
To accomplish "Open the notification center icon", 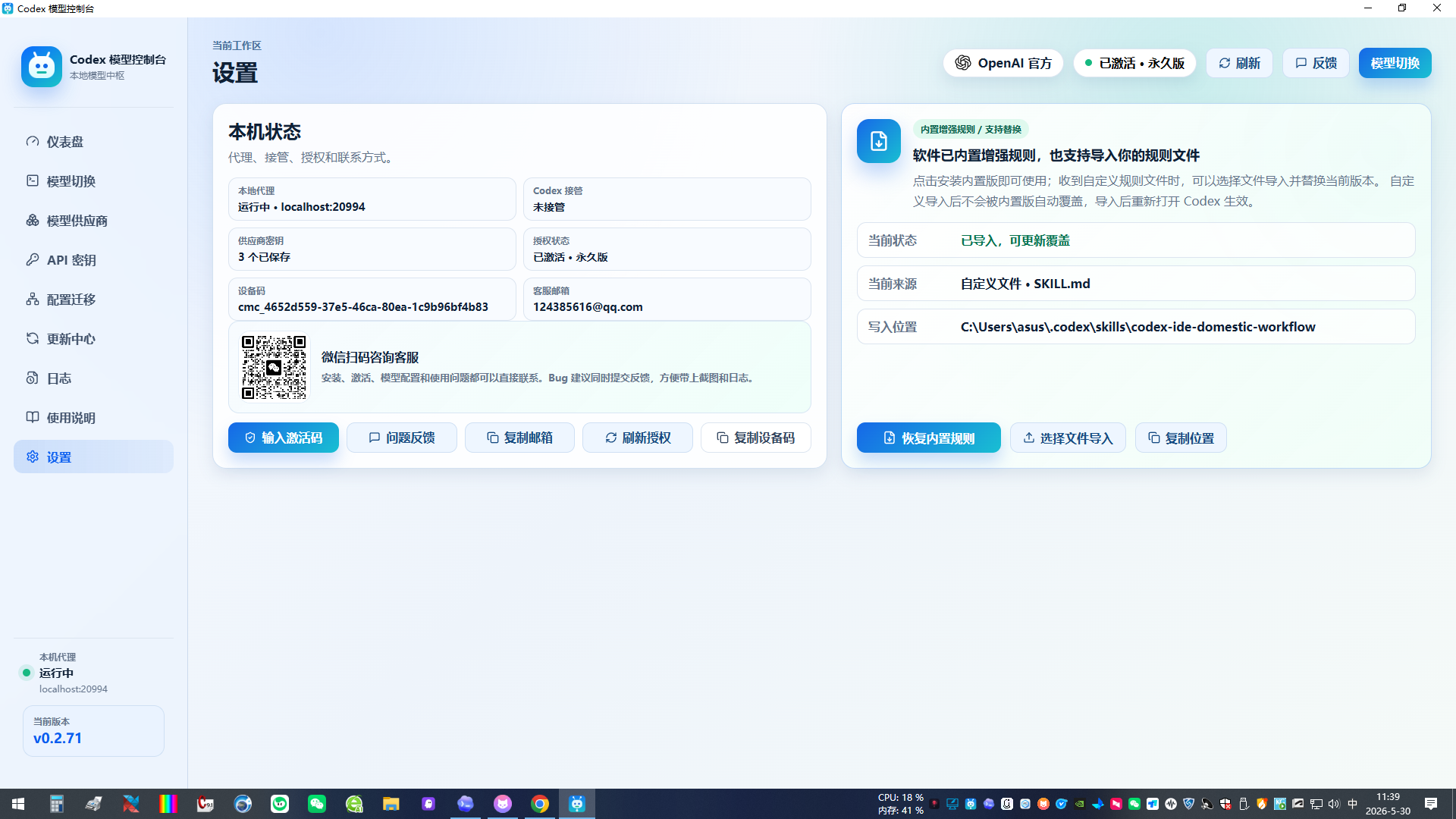I will click(1431, 804).
